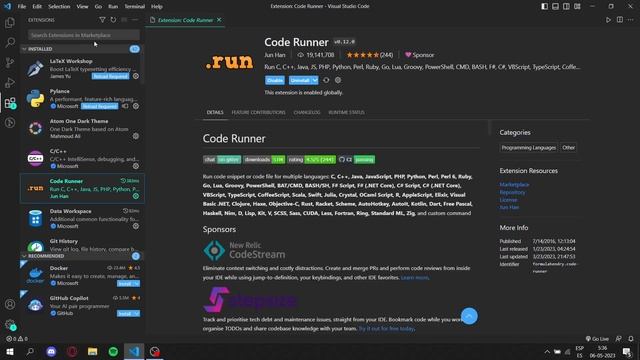Click the scroll-to-top round button
The image size is (640, 360).
(x=469, y=316)
